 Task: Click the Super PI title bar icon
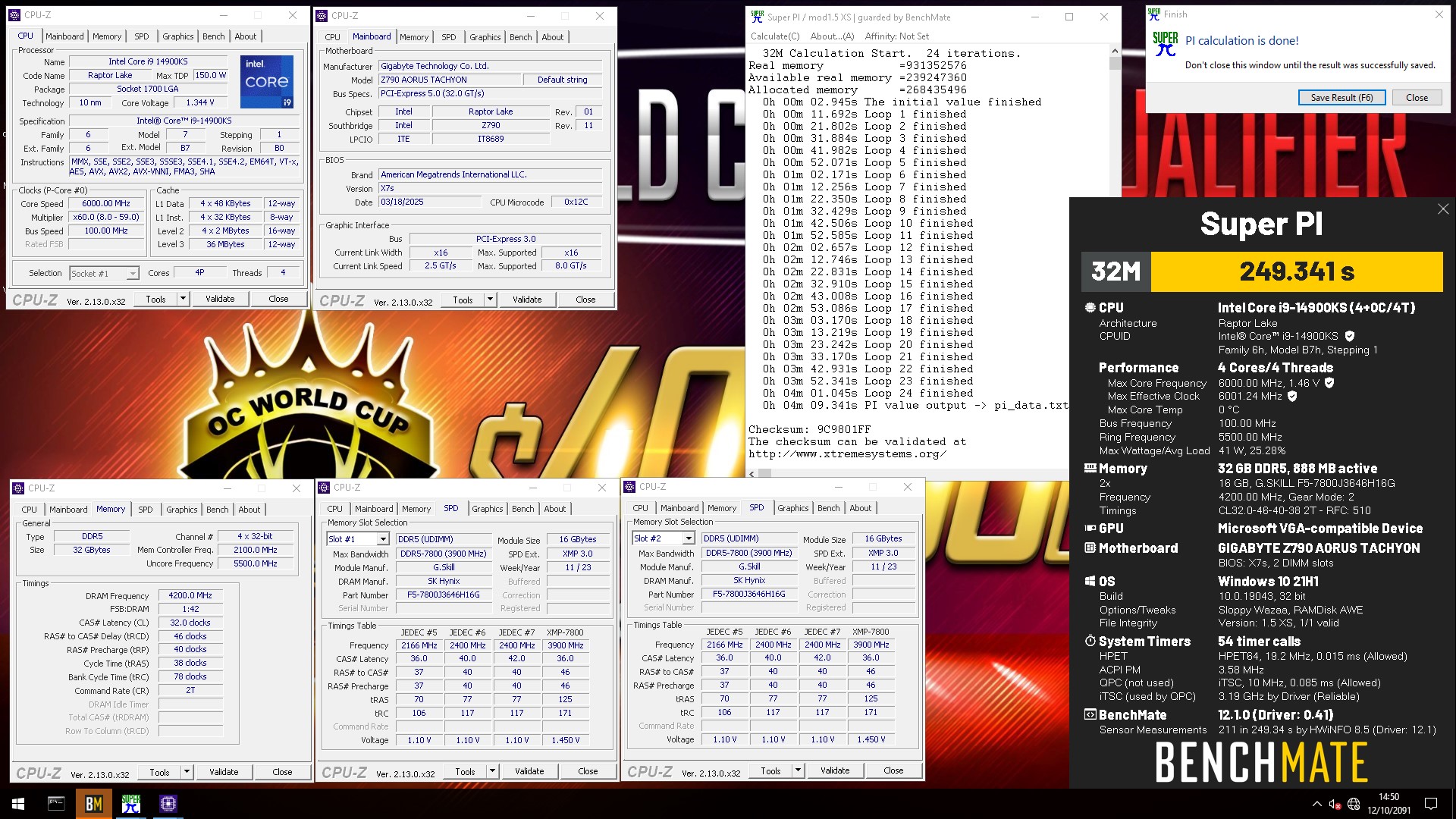coord(756,17)
